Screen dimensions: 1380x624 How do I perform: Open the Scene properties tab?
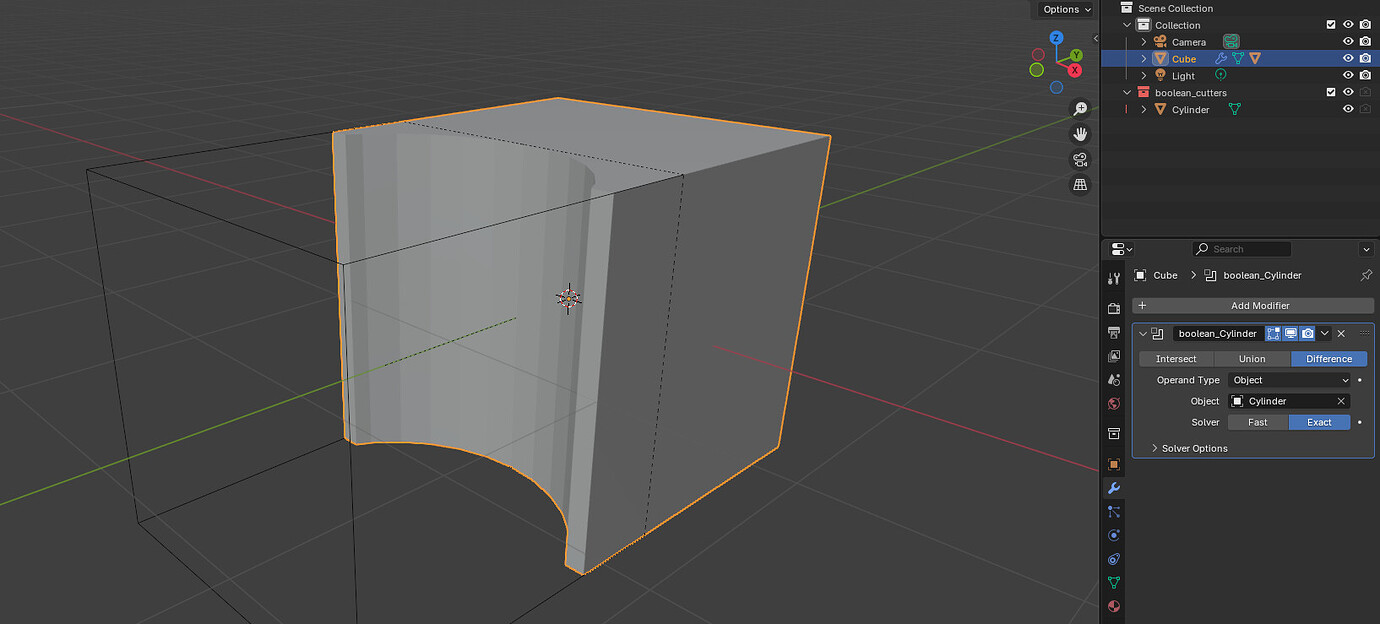tap(1114, 380)
